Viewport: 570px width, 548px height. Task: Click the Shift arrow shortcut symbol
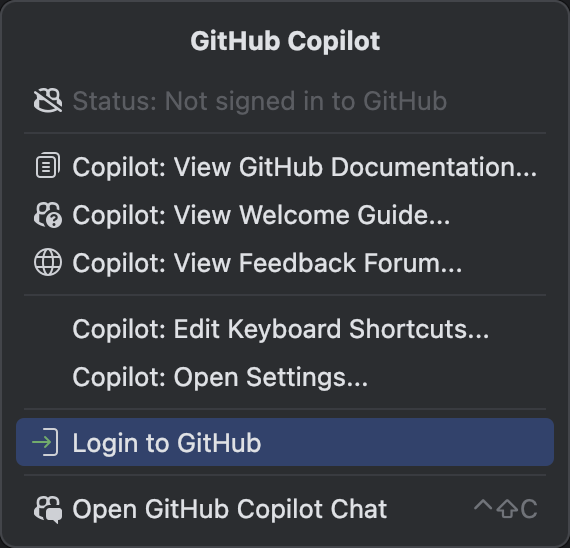coord(507,509)
